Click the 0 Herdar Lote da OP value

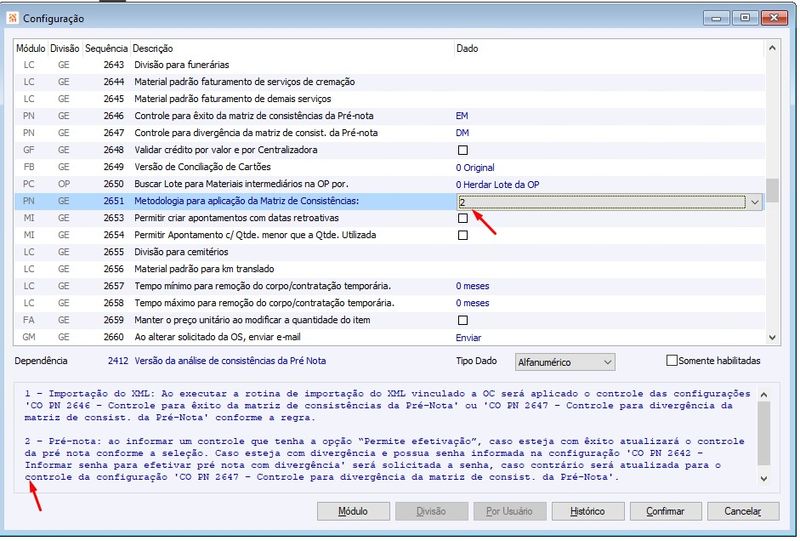(x=497, y=185)
